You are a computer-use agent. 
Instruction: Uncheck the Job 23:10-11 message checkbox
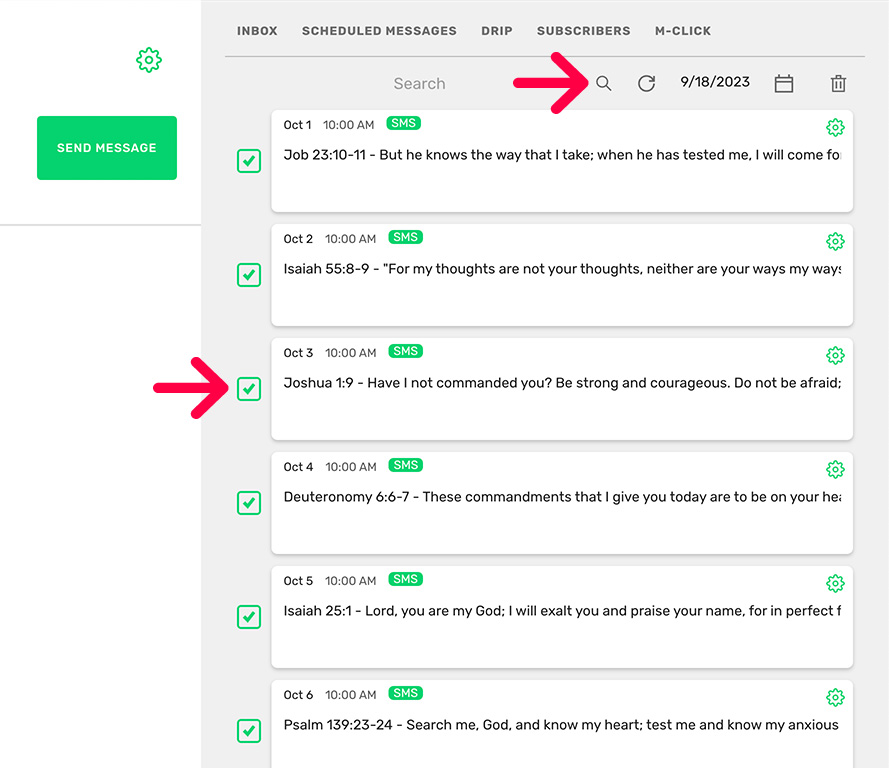pos(249,161)
